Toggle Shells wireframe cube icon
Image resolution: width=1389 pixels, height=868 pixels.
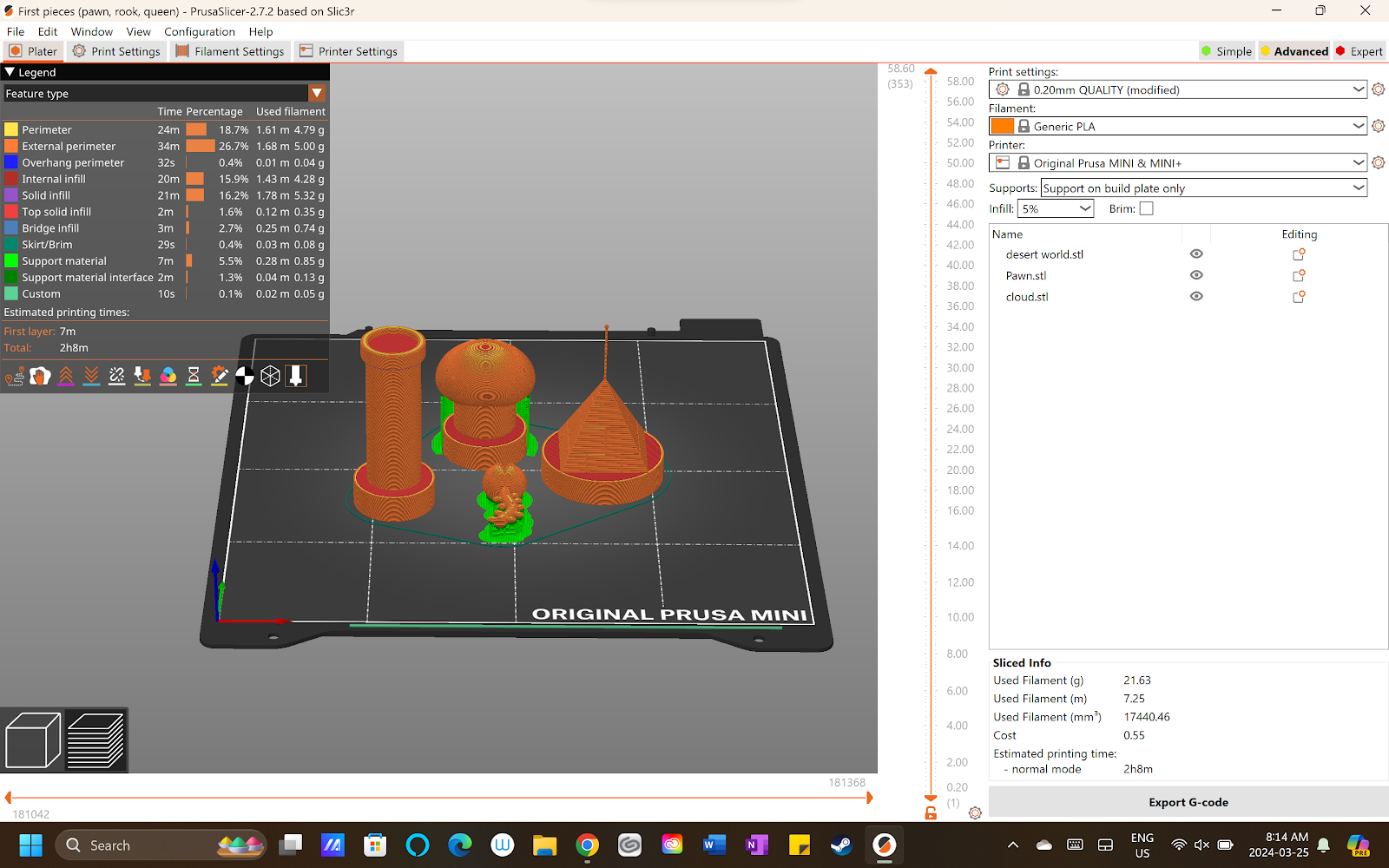(271, 376)
